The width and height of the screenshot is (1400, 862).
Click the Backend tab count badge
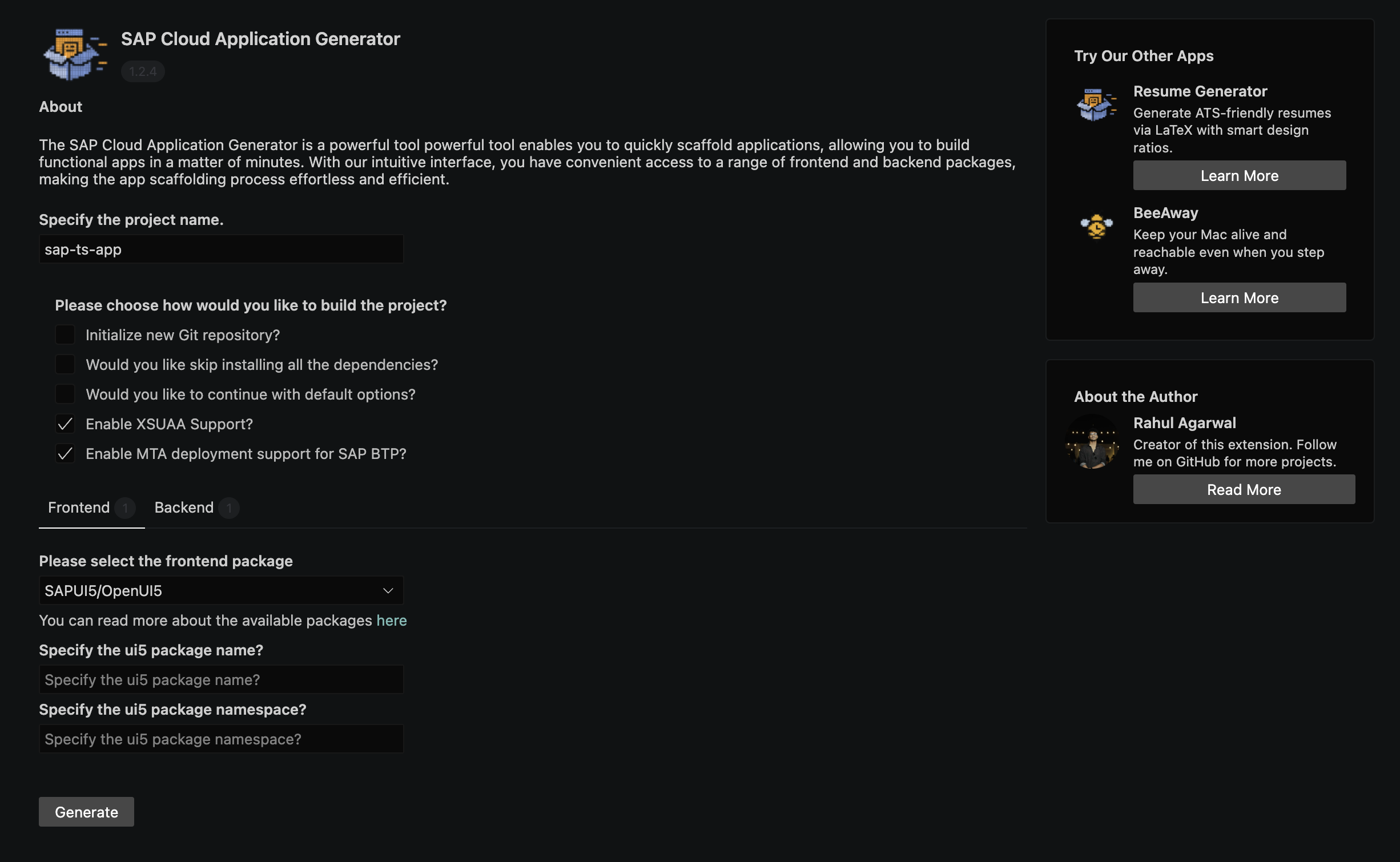coord(229,507)
